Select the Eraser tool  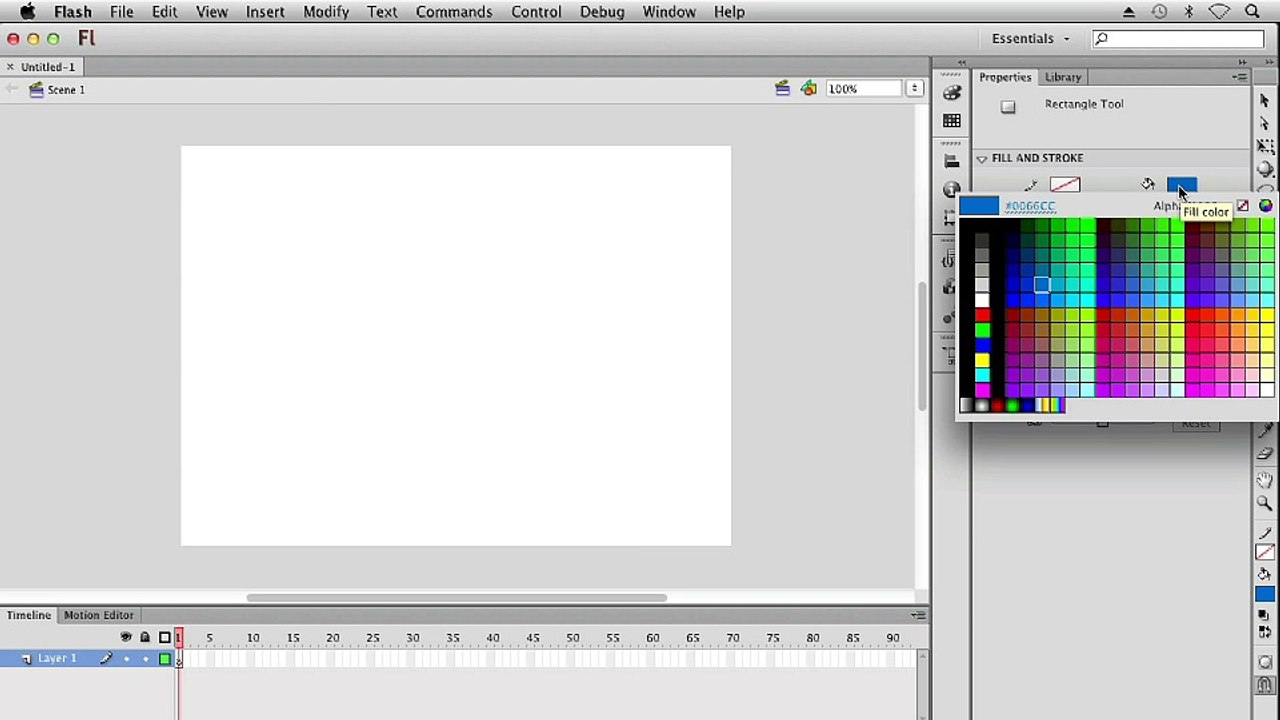(1264, 455)
